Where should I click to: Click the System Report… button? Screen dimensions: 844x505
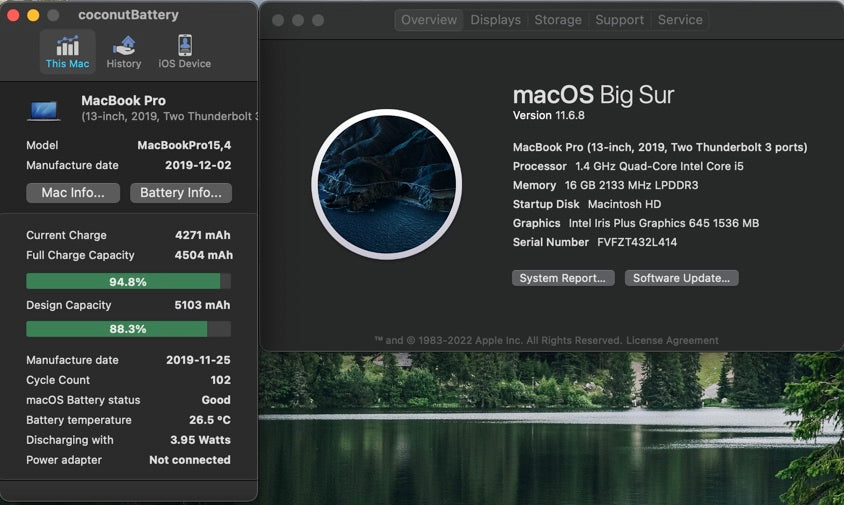[x=563, y=278]
